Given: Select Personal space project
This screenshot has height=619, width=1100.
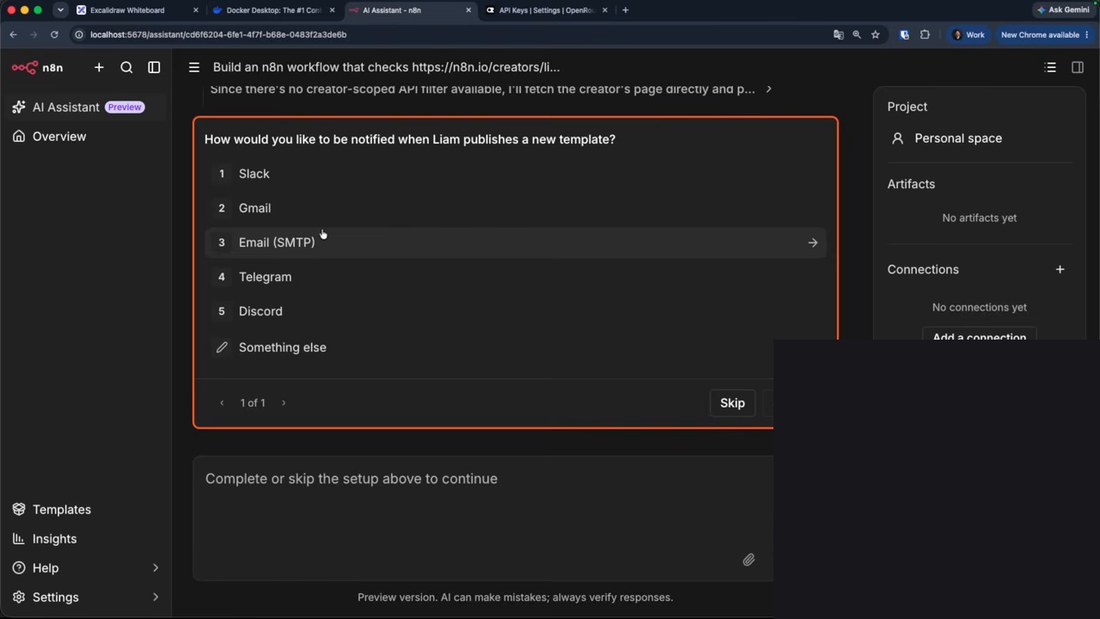Looking at the screenshot, I should [946, 138].
